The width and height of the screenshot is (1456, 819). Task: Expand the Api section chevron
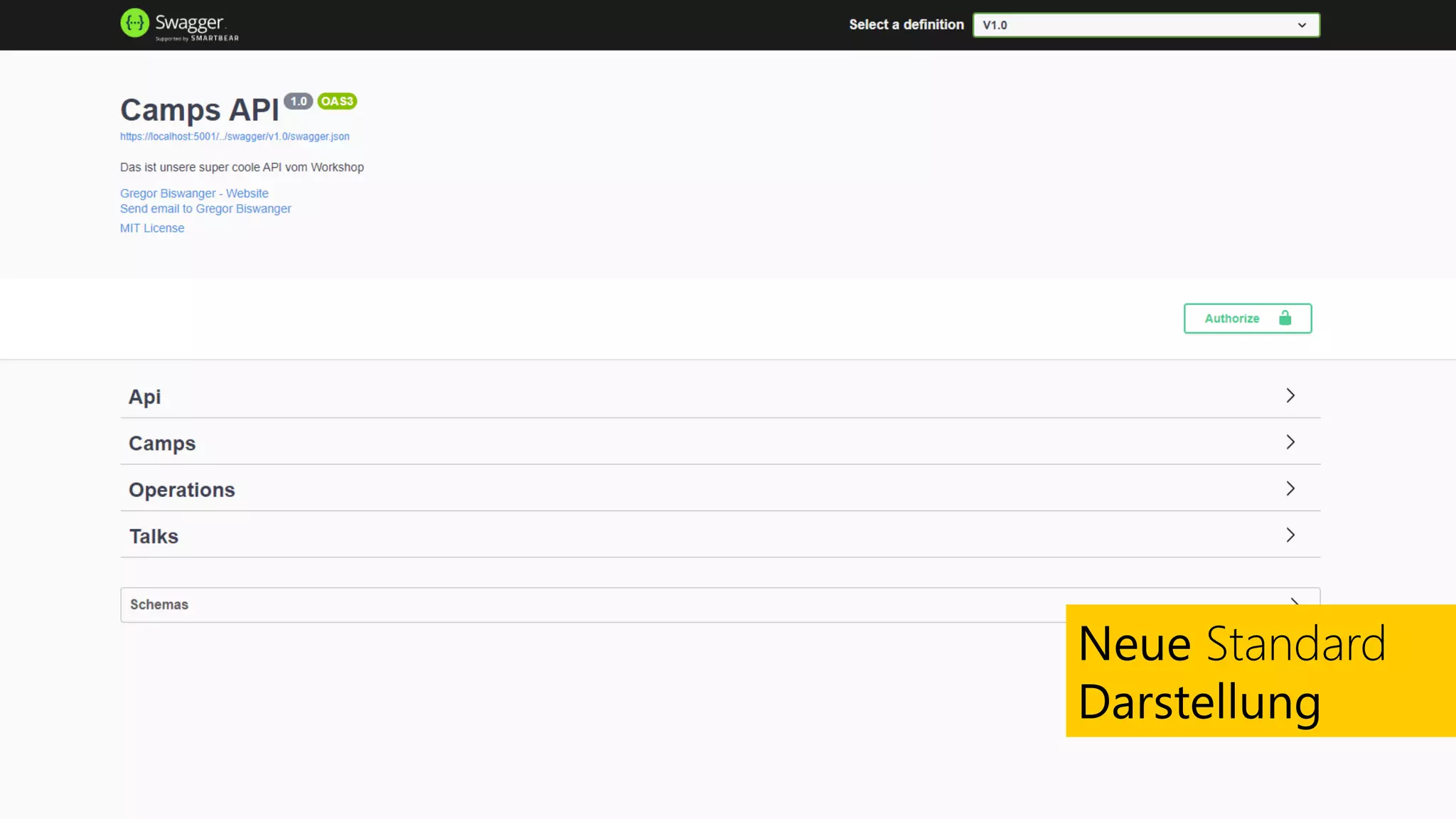click(1290, 396)
